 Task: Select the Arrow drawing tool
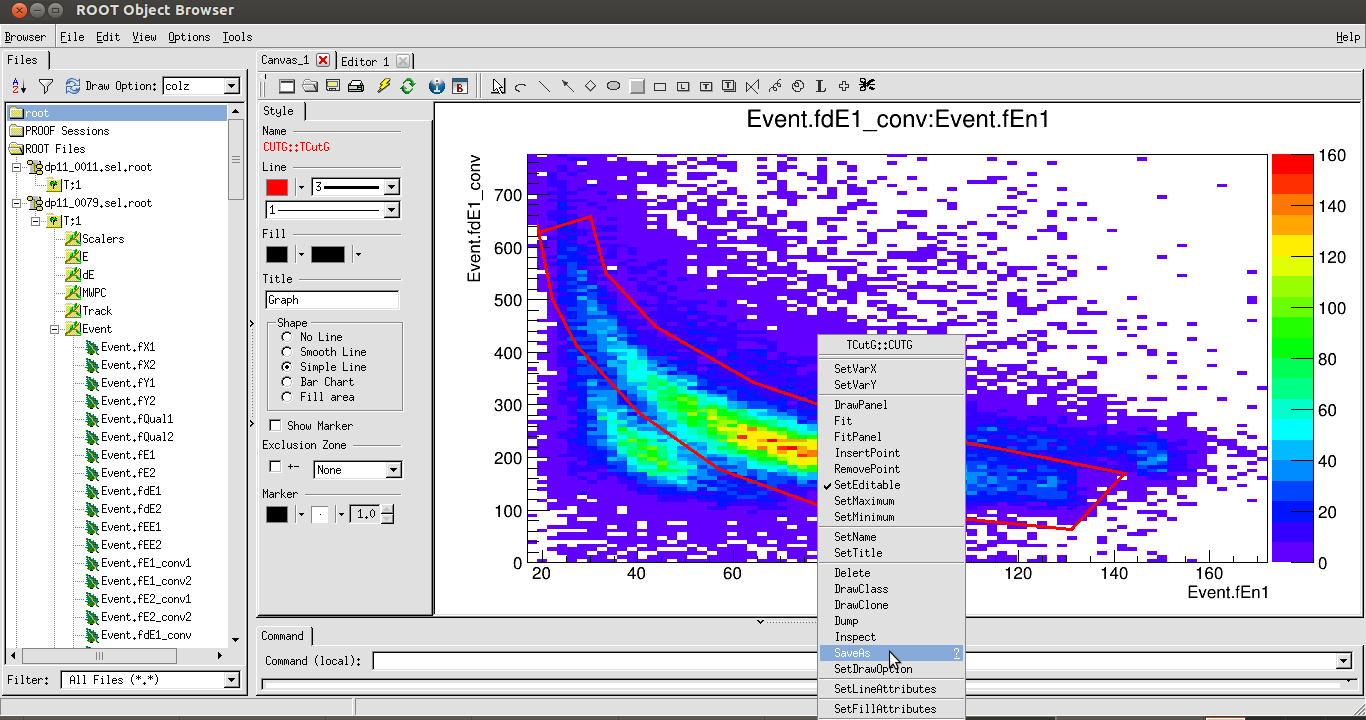[x=567, y=86]
